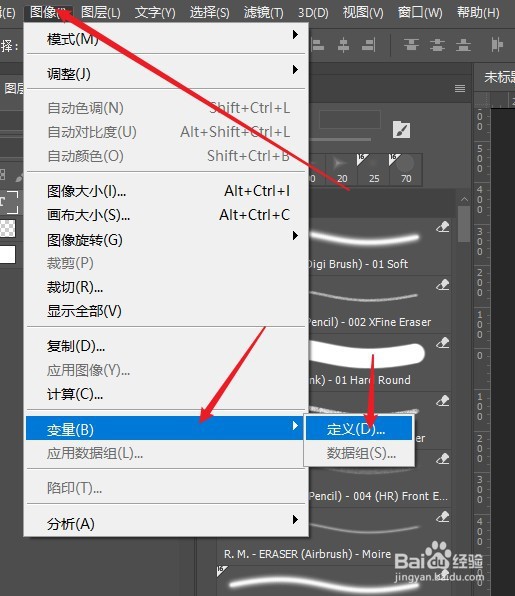Distribute top edges icon
The image size is (515, 596).
[411, 45]
